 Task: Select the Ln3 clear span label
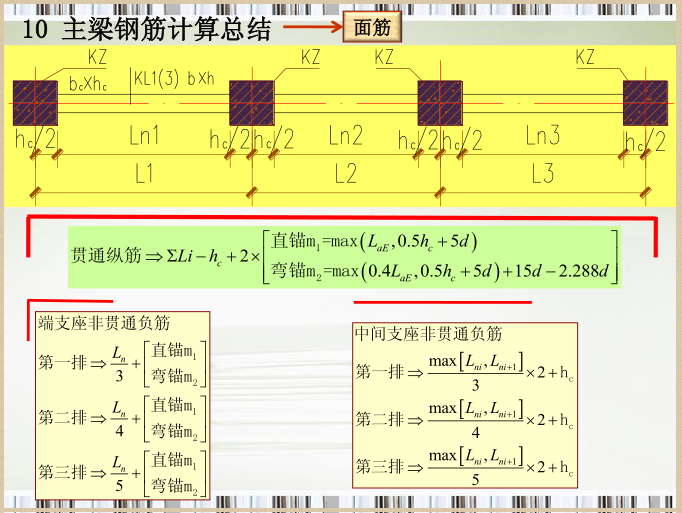[x=543, y=136]
